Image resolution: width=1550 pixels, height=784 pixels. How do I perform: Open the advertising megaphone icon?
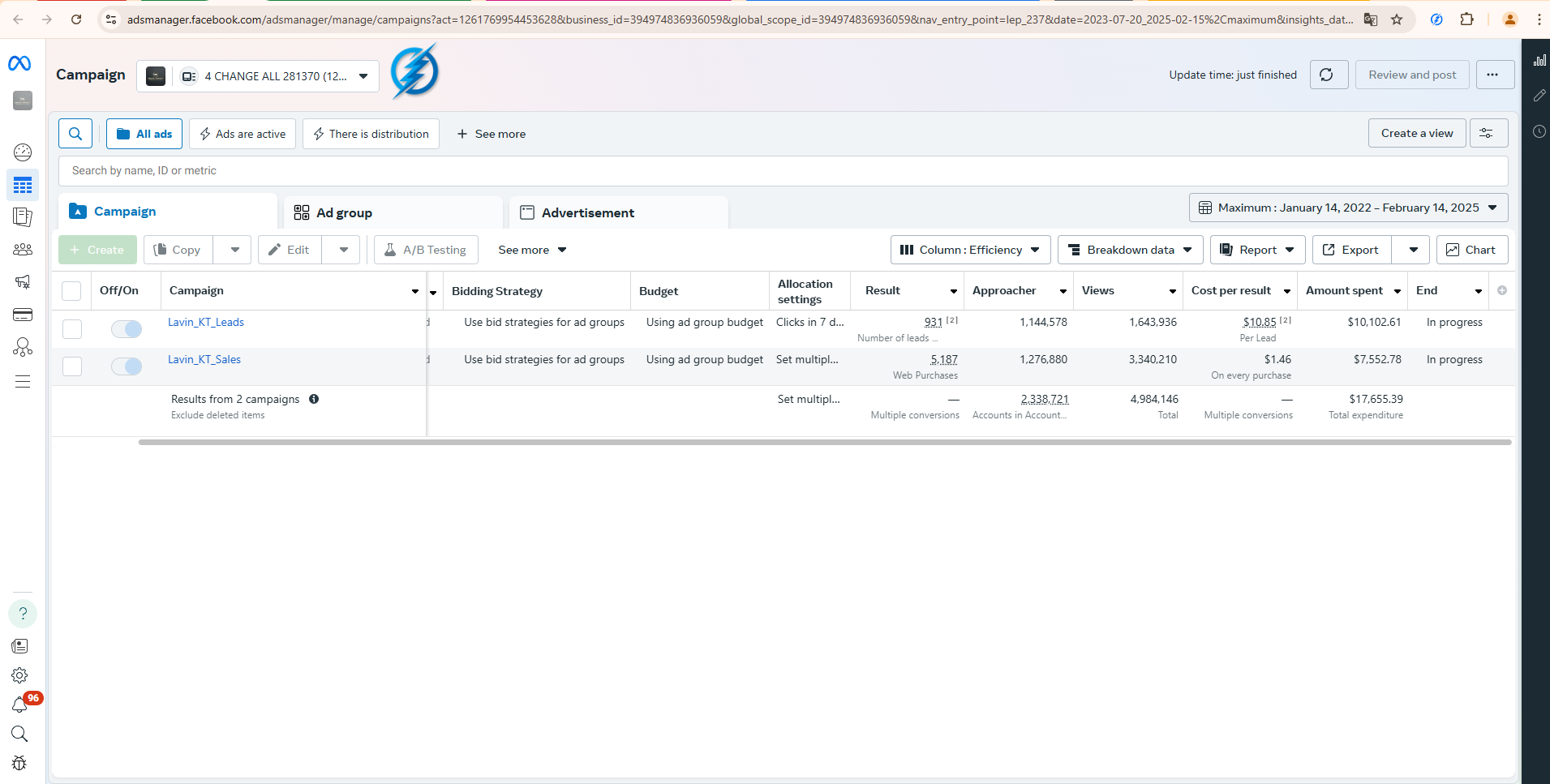tap(23, 282)
